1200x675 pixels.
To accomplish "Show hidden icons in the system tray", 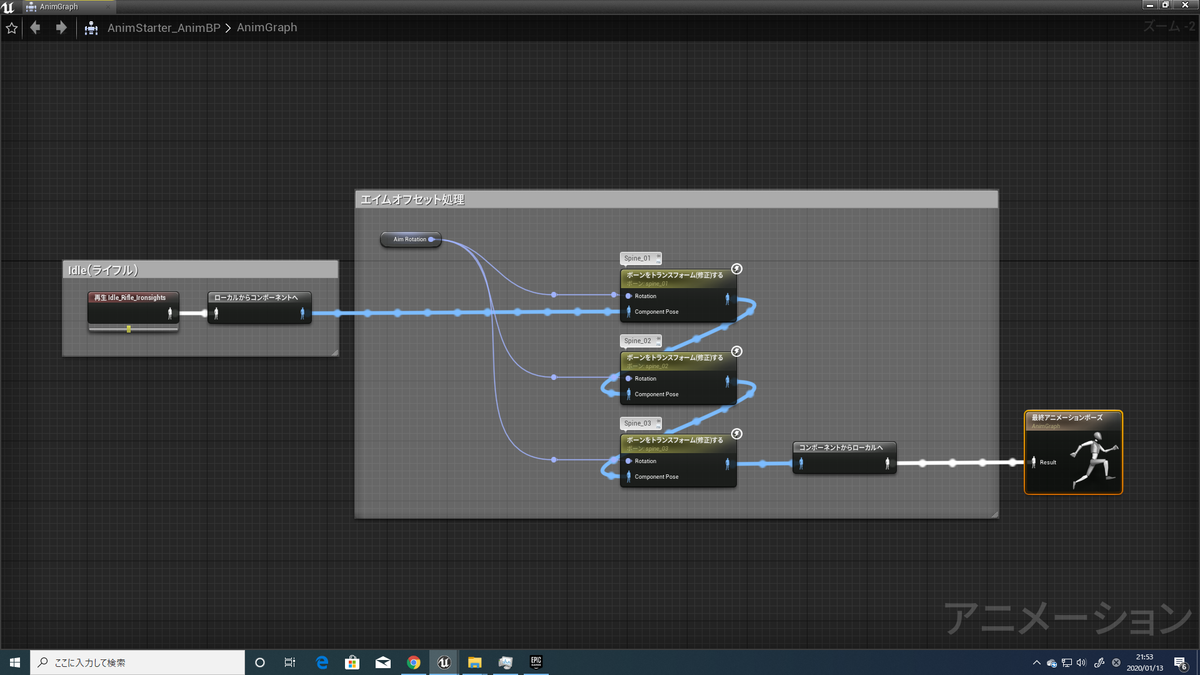I will [1036, 662].
